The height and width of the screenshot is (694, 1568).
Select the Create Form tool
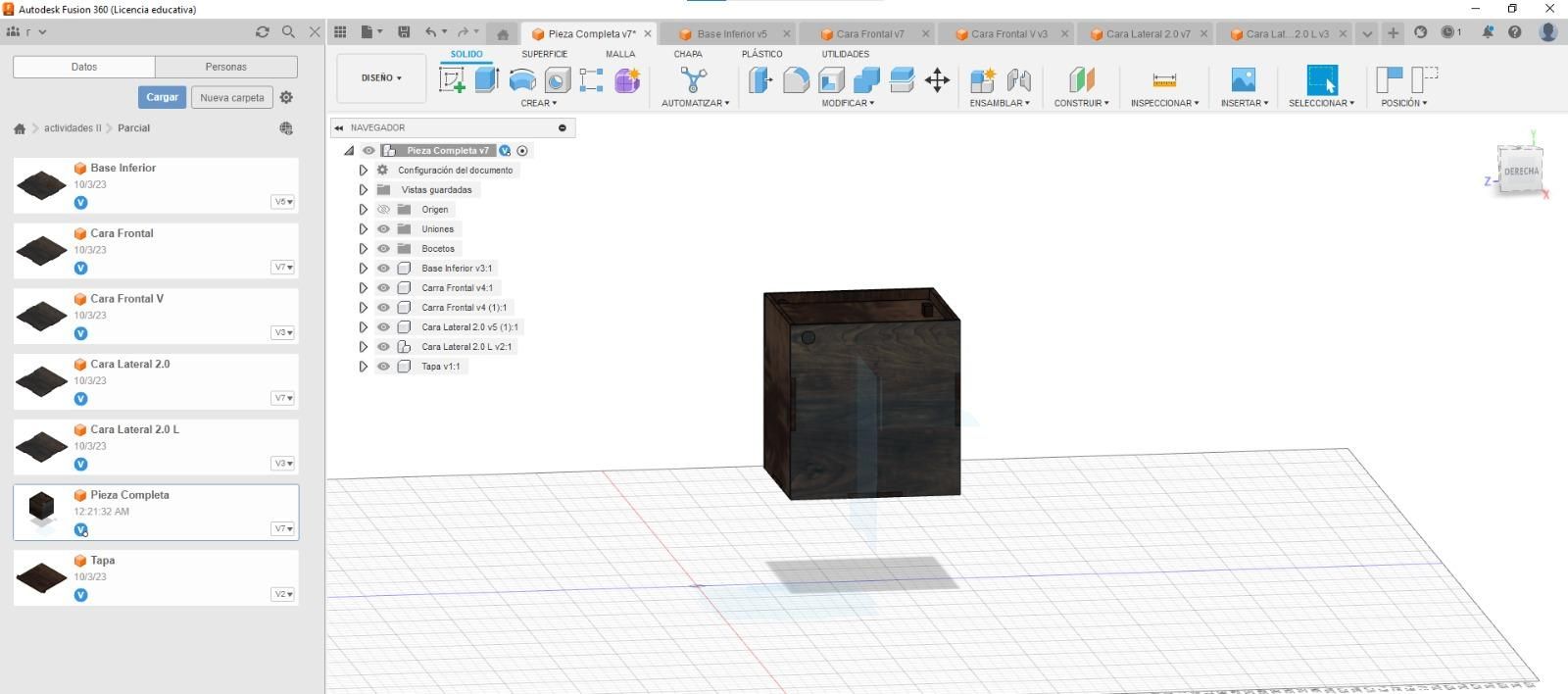click(x=627, y=79)
